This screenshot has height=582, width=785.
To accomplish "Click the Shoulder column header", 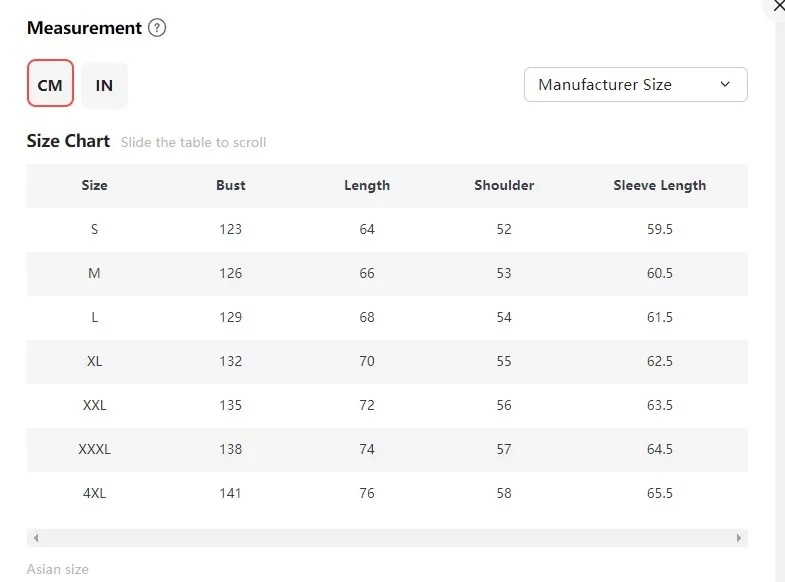I will [x=504, y=185].
